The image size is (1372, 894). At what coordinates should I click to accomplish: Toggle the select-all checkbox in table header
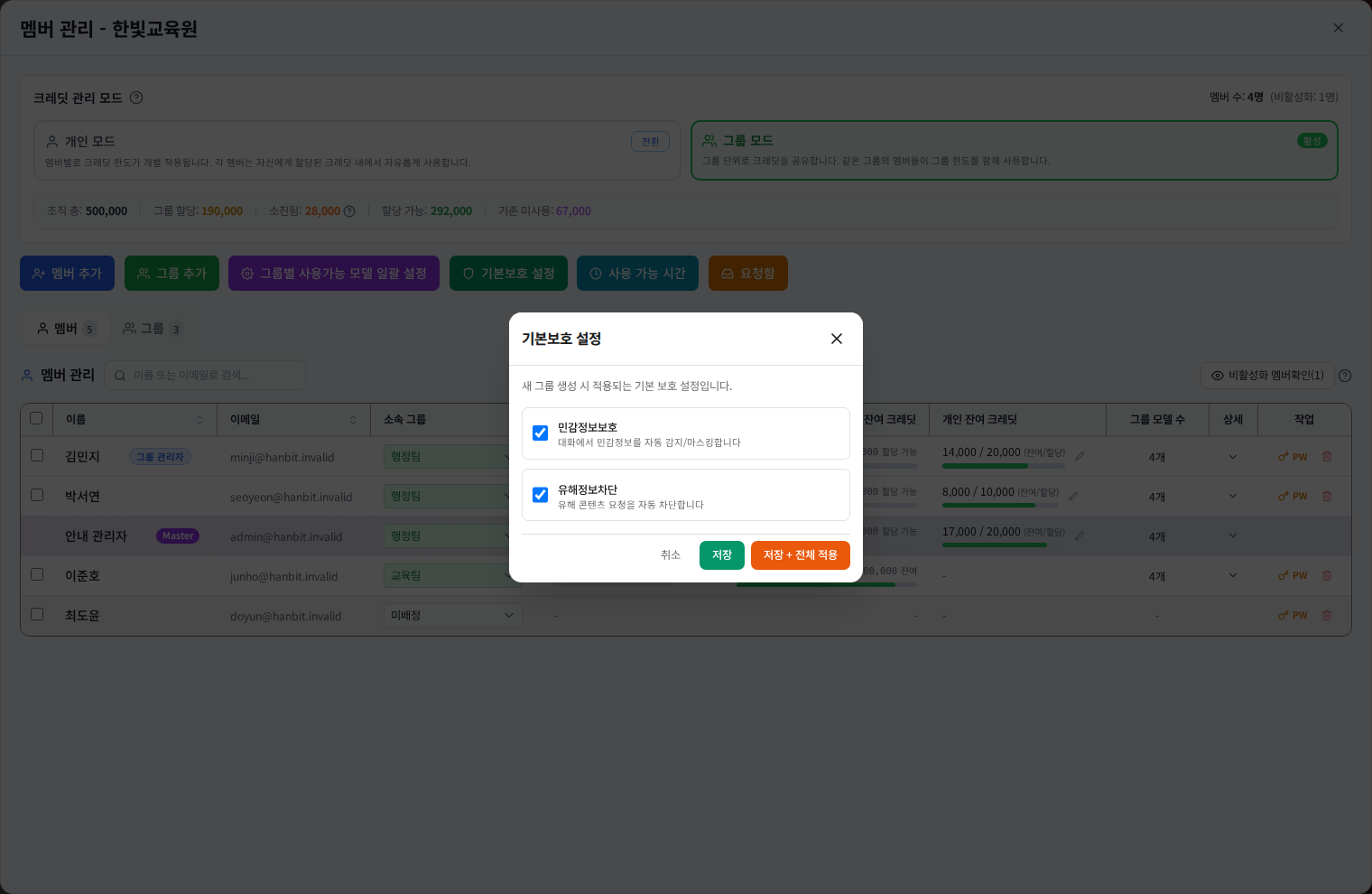point(37,418)
